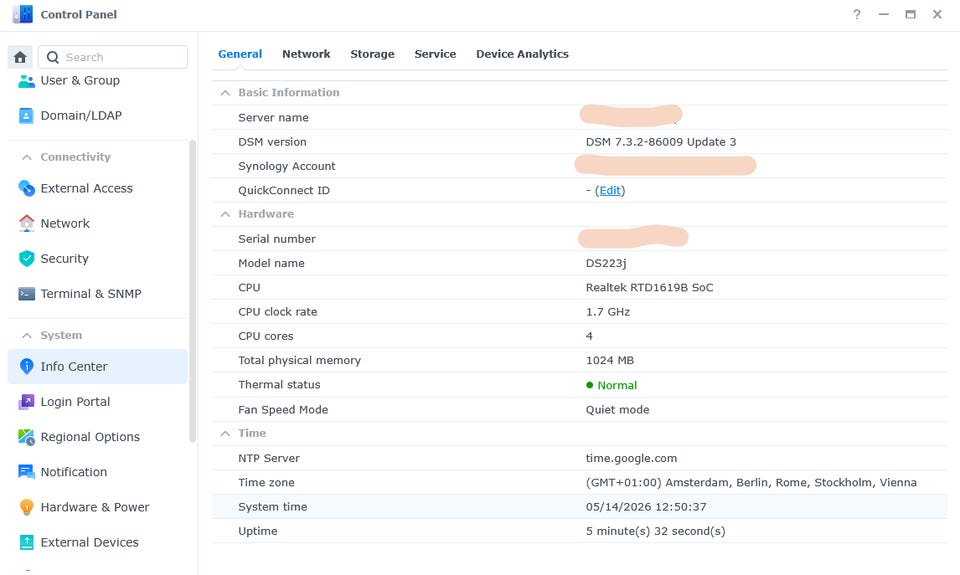Collapse the Time section
Image resolution: width=960 pixels, height=575 pixels.
click(x=225, y=434)
